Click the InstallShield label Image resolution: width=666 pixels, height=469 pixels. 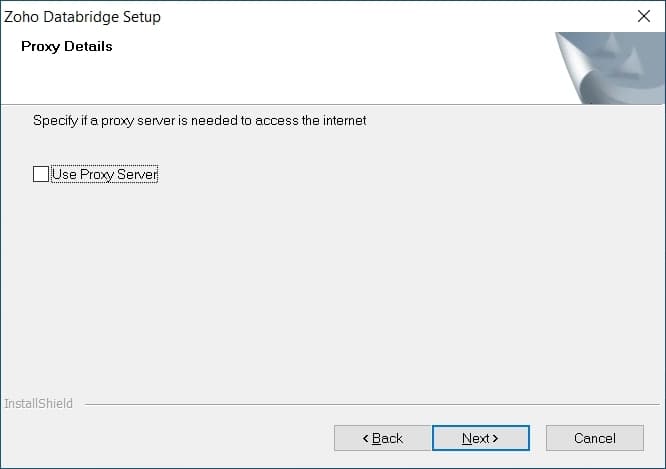click(x=38, y=403)
